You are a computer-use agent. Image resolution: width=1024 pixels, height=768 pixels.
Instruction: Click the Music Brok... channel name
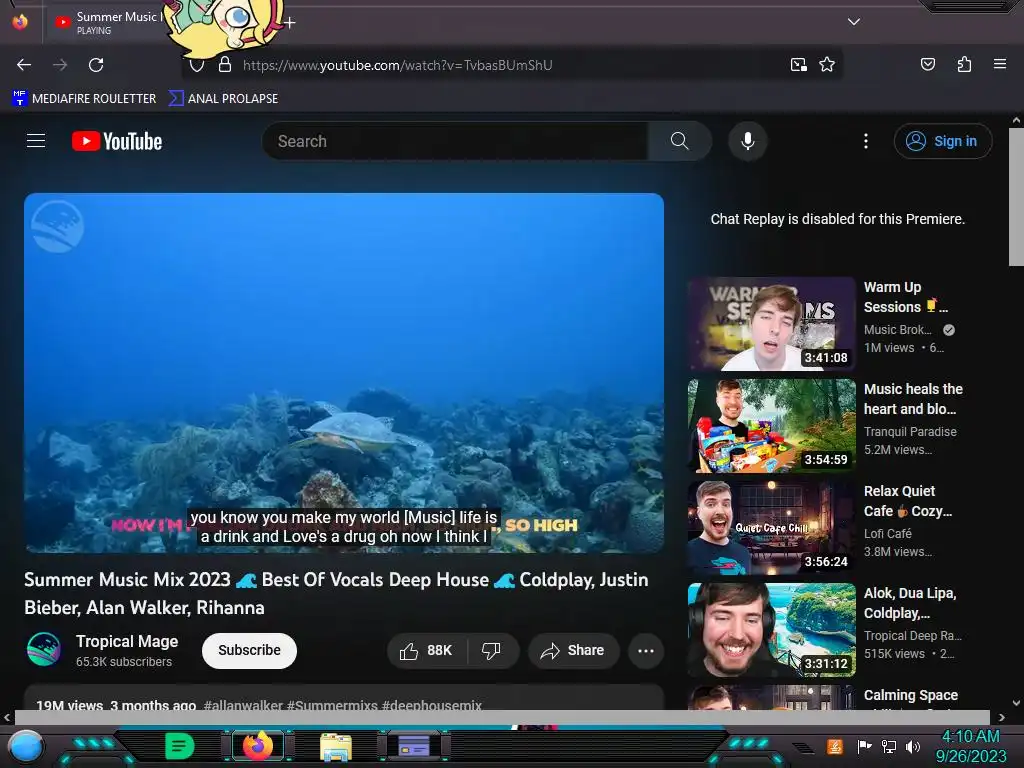(x=897, y=330)
